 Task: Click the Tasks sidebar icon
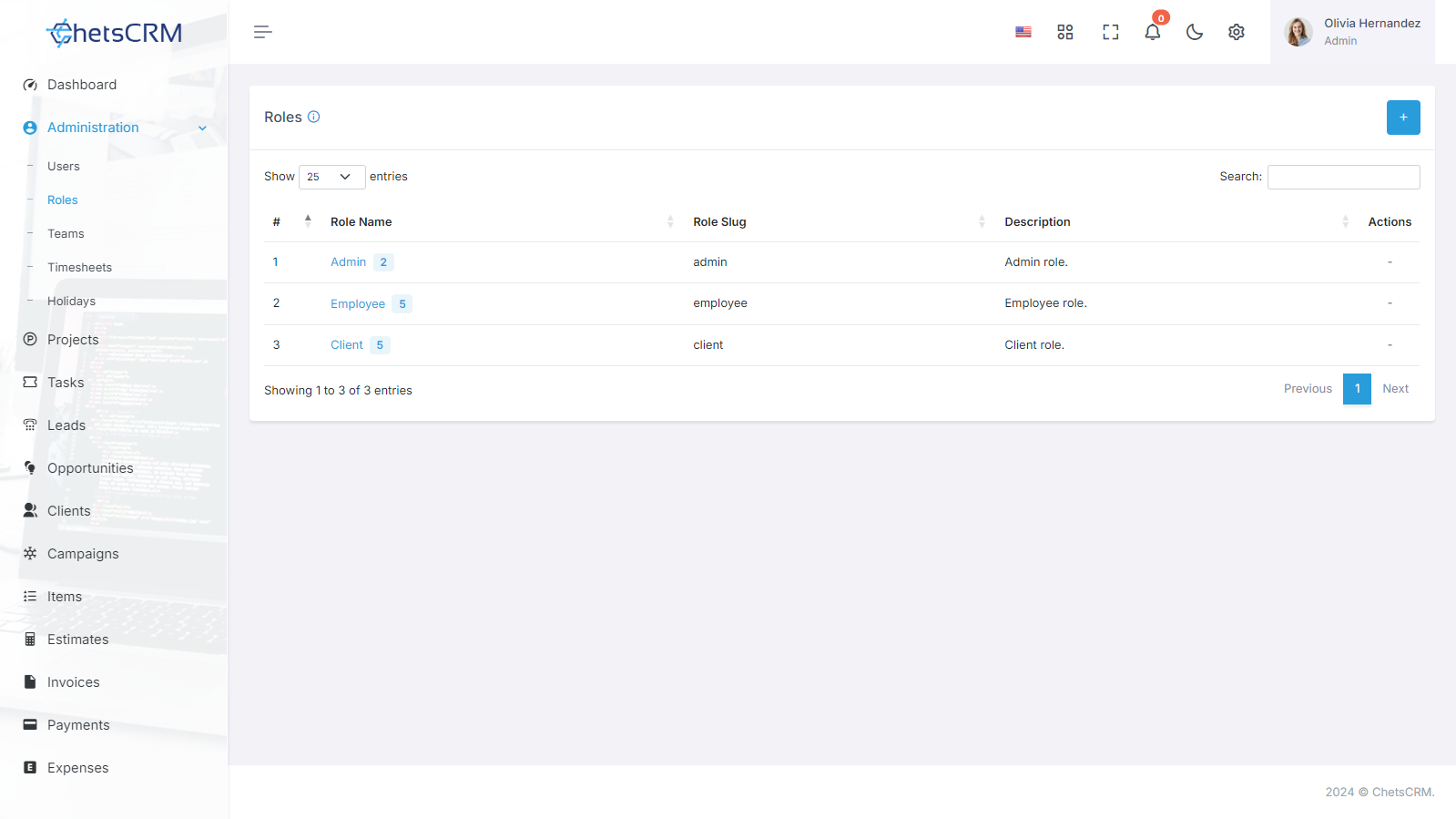coord(30,382)
